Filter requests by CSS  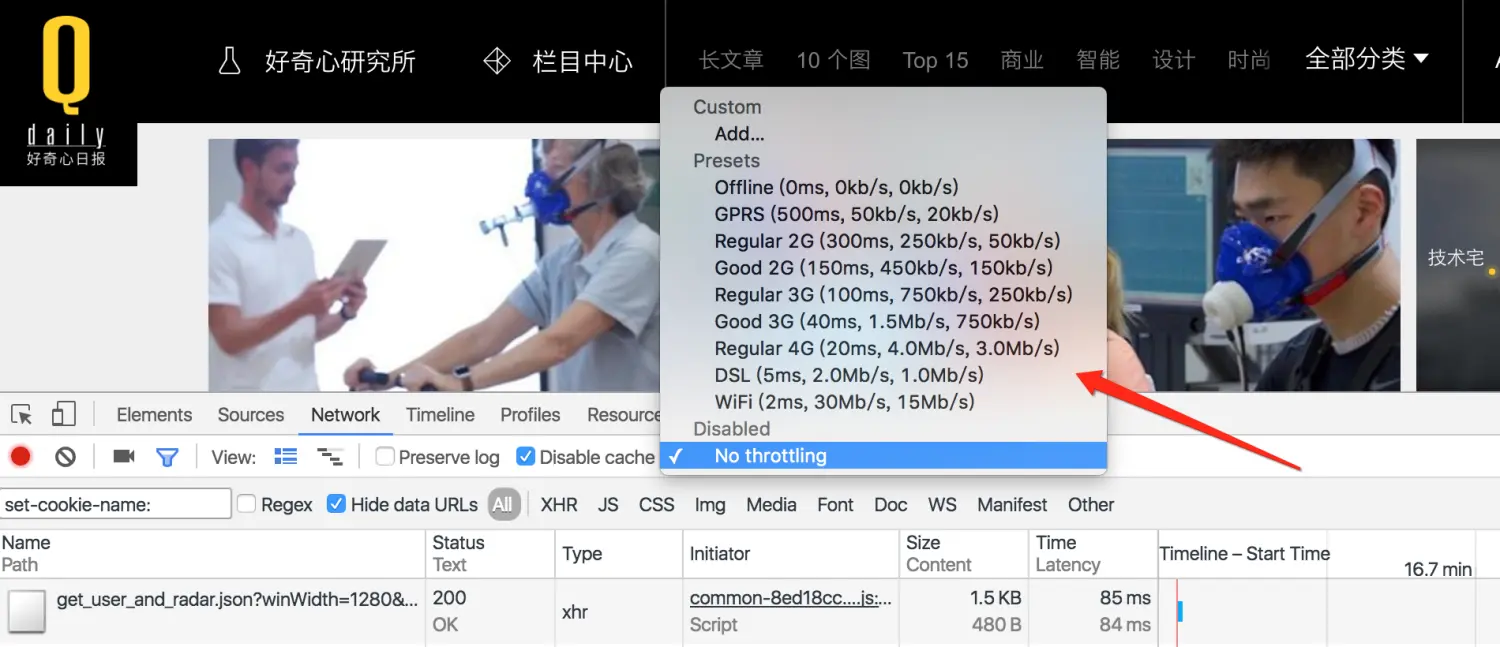click(x=657, y=505)
